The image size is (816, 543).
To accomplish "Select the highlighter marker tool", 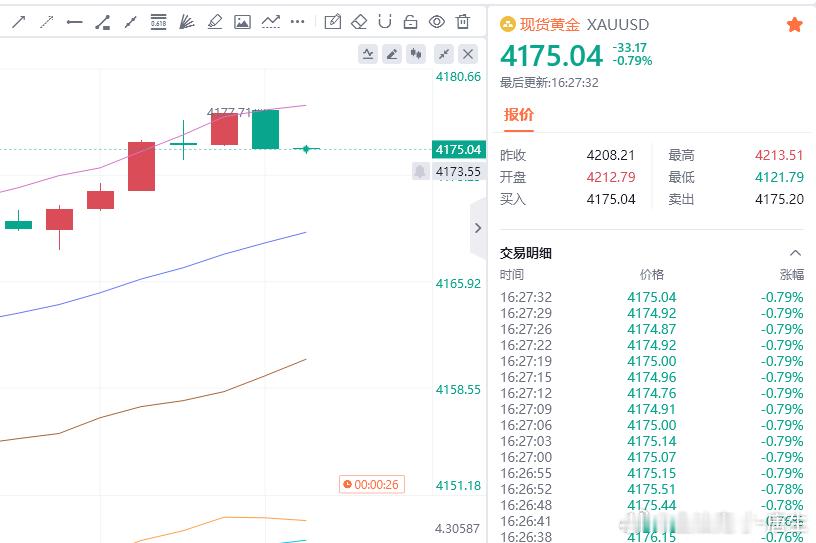I will [214, 22].
